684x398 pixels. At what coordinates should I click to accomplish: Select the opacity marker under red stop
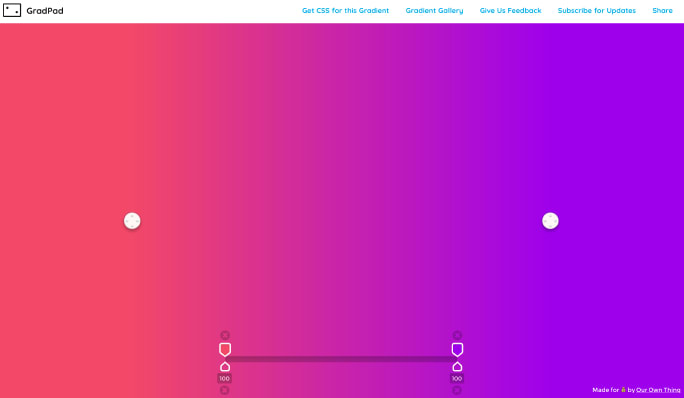pos(225,367)
